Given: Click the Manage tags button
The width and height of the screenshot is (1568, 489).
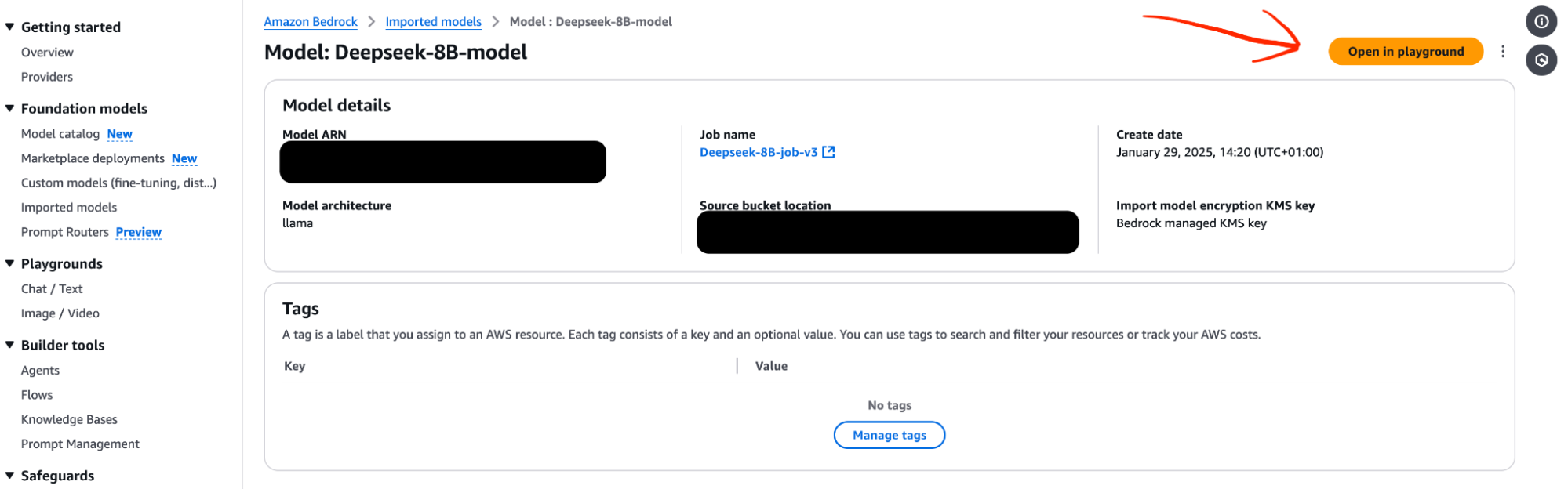Looking at the screenshot, I should (x=889, y=435).
